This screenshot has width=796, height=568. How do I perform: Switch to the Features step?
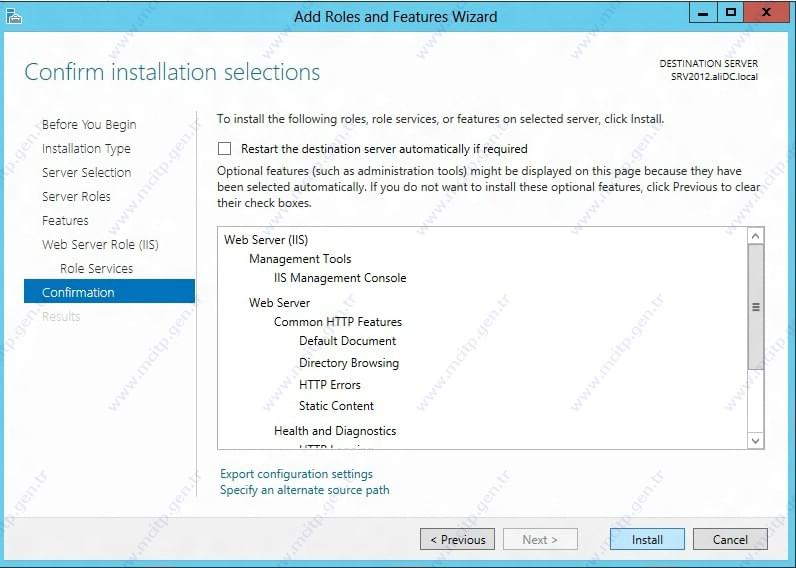[65, 220]
